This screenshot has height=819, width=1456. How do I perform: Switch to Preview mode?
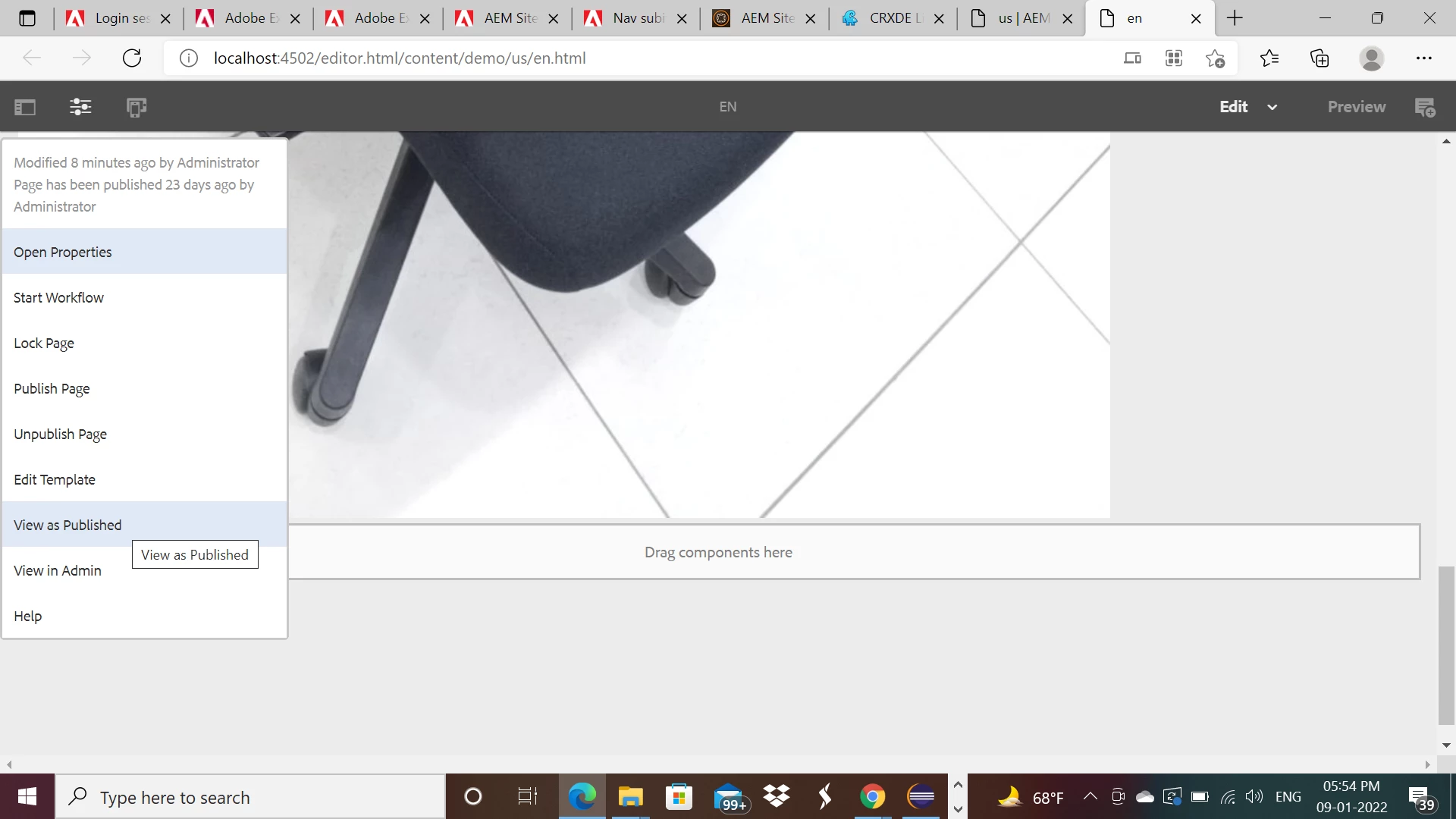point(1356,107)
